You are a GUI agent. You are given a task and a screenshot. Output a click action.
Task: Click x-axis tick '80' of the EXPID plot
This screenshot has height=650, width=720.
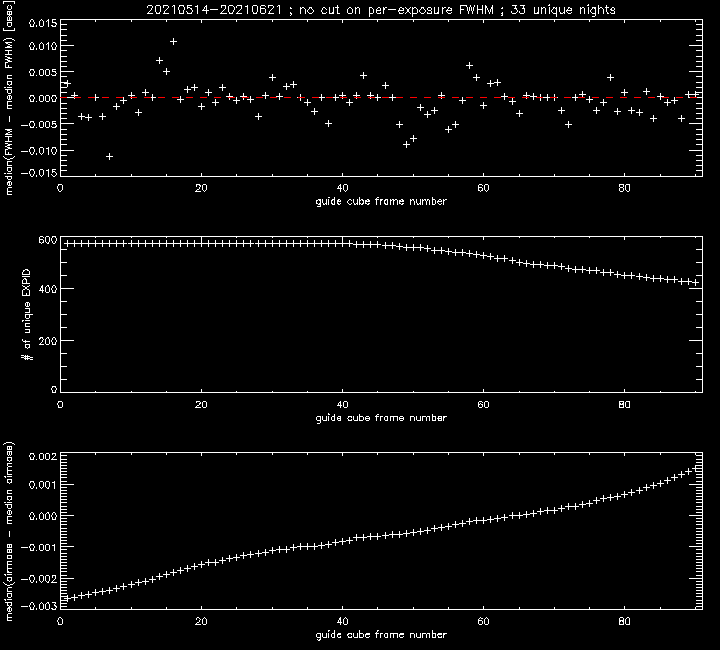[624, 405]
